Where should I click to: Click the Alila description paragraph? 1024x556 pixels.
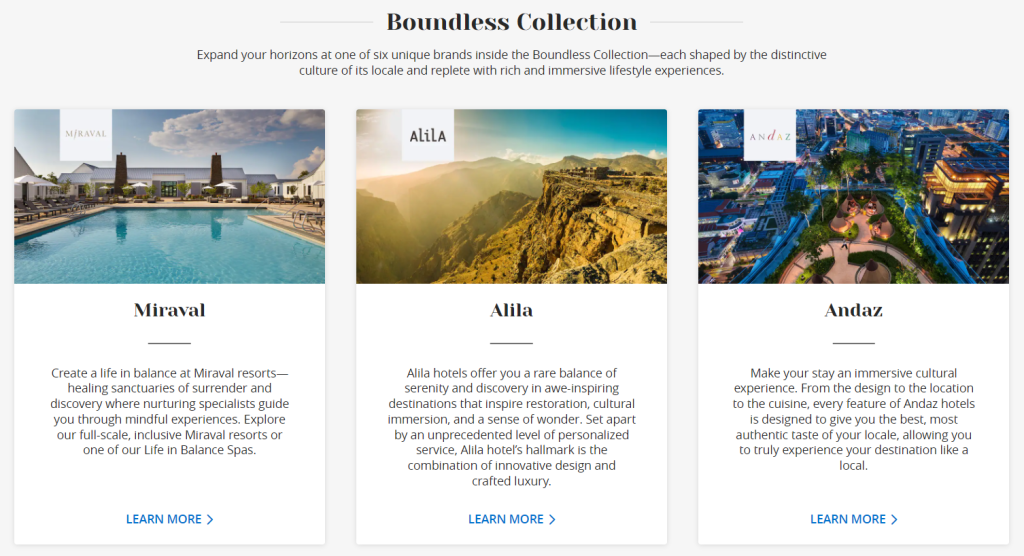511,426
